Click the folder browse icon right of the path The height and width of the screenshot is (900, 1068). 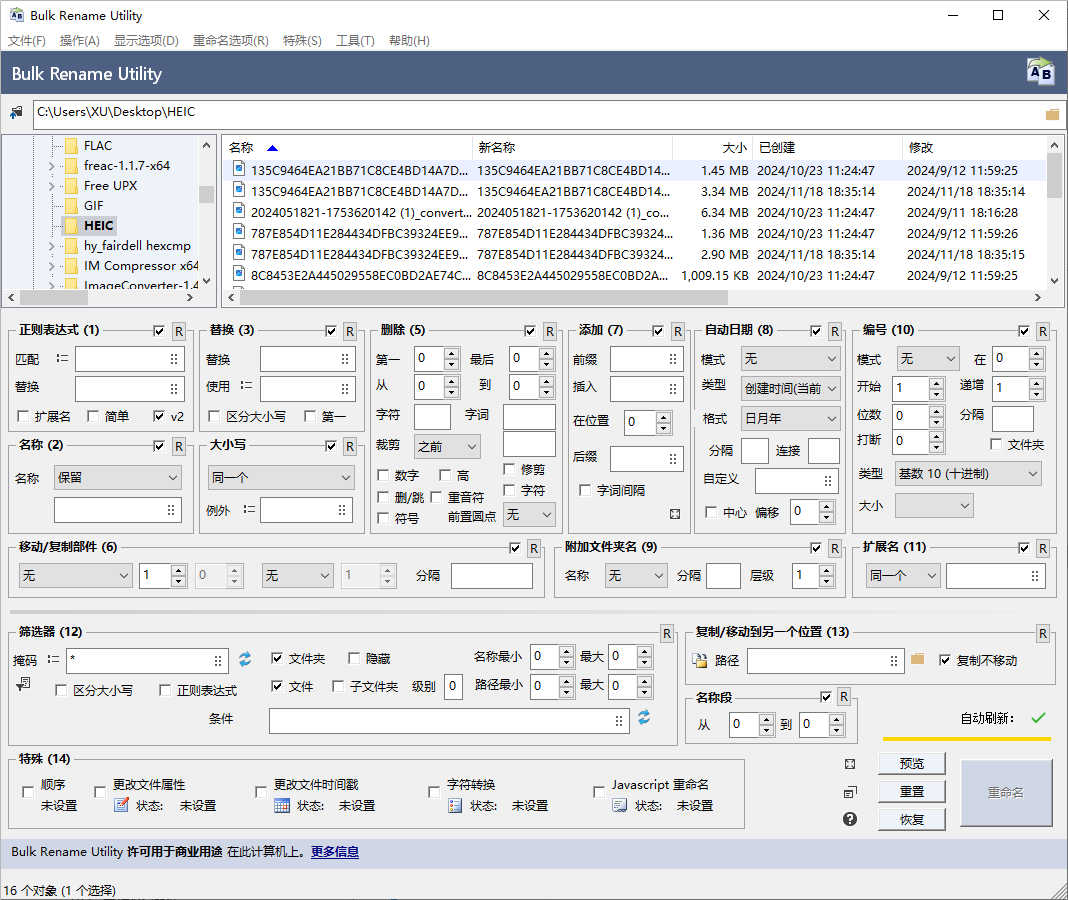click(x=1051, y=113)
